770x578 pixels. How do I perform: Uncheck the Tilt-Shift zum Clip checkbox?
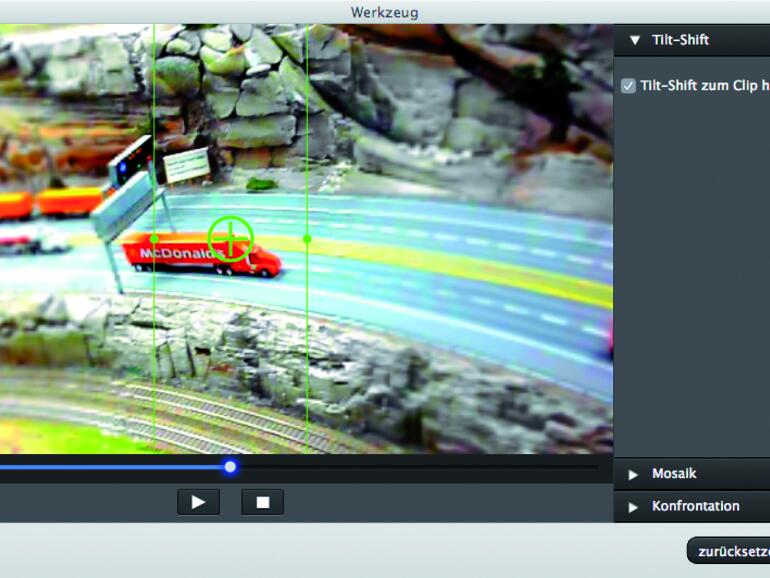click(x=628, y=86)
